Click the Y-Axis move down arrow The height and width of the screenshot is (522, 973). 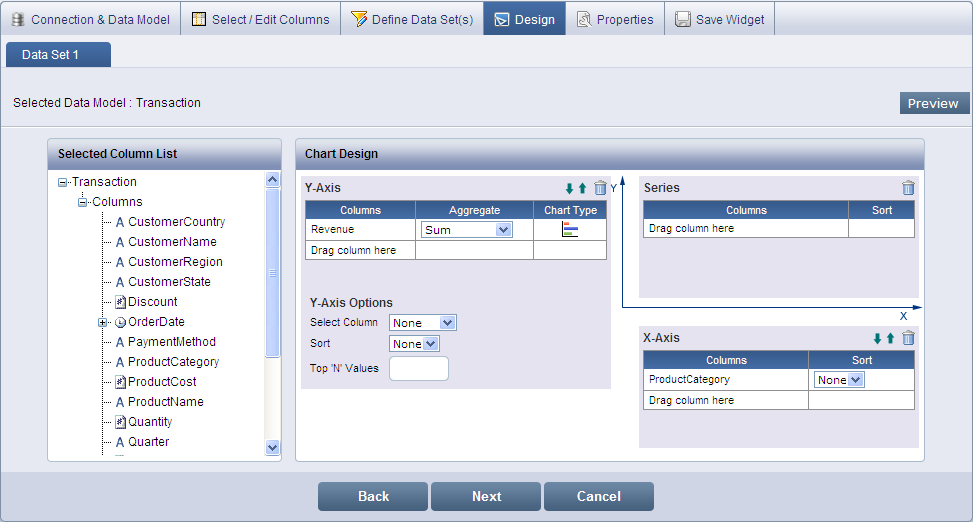tap(569, 188)
